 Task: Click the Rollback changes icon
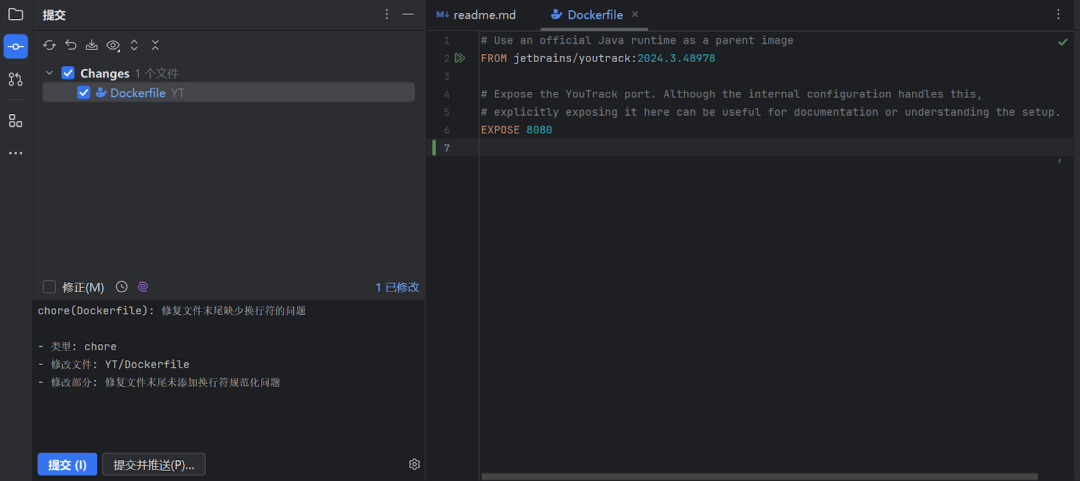[70, 45]
